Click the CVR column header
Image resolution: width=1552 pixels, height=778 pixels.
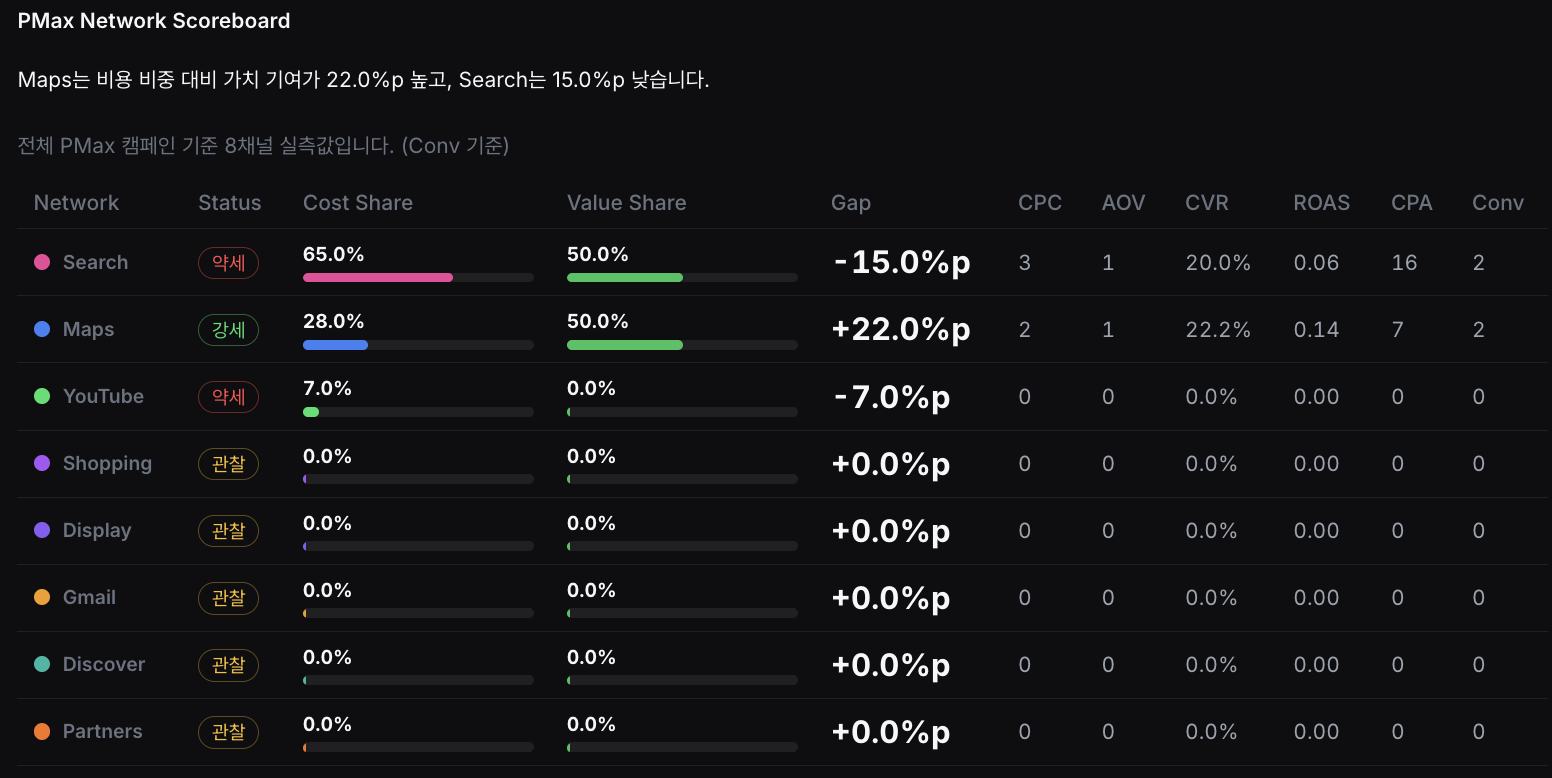[x=1207, y=203]
